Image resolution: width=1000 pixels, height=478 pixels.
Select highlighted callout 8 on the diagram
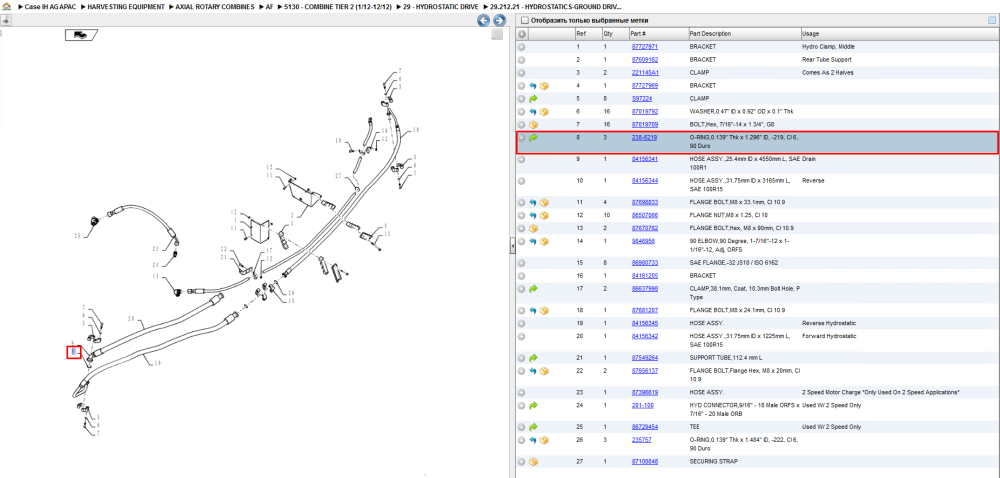click(74, 352)
